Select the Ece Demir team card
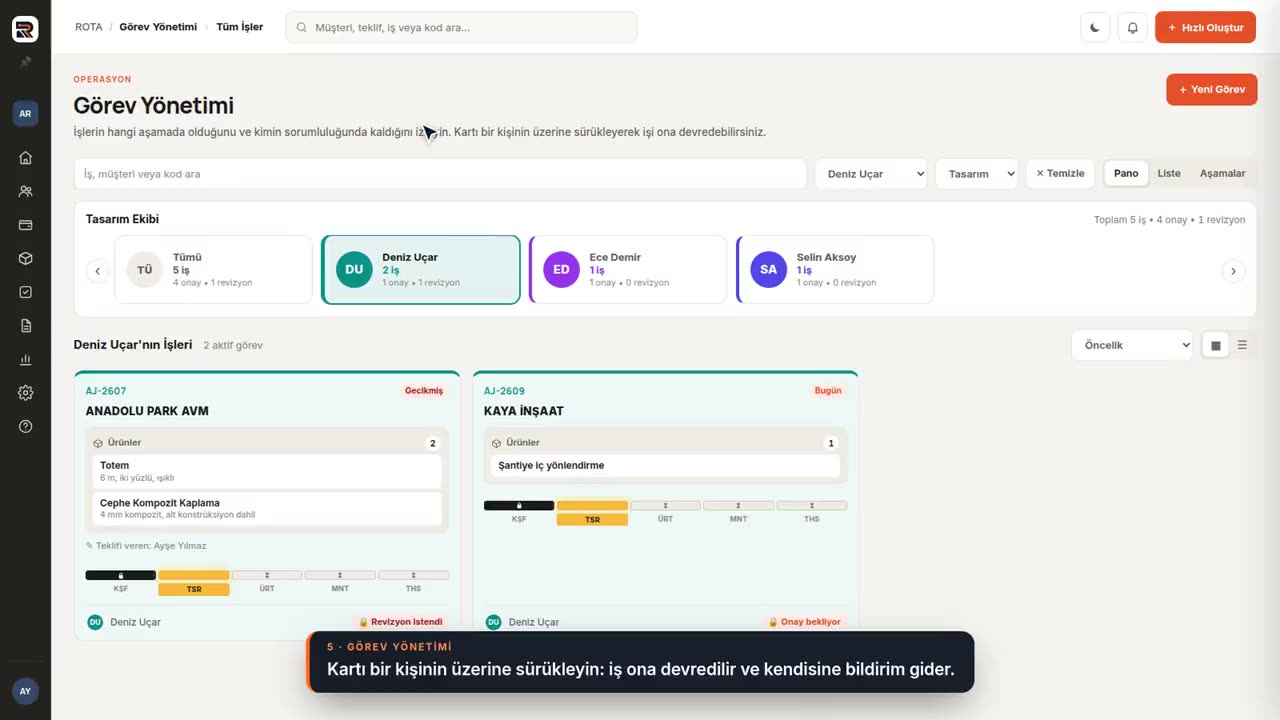The image size is (1280, 720). click(628, 269)
